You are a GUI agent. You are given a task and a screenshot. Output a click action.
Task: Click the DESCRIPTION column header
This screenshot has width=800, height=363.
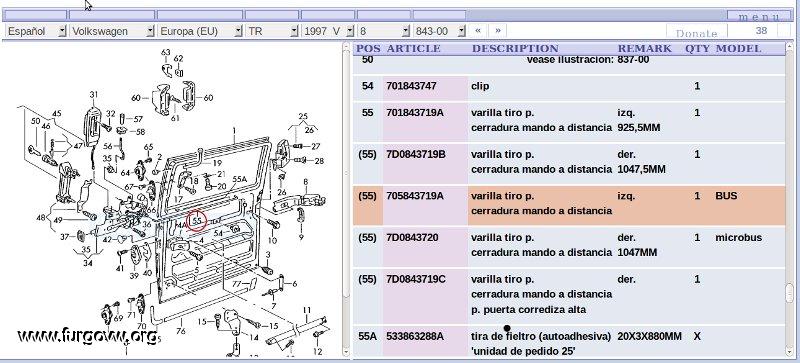pos(515,49)
